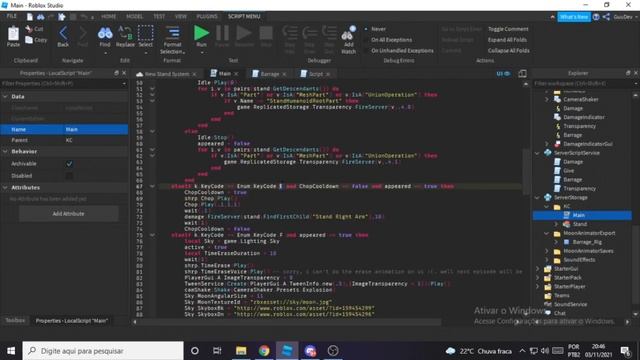
Task: Click the Filter Properties search field
Action: tap(63, 84)
